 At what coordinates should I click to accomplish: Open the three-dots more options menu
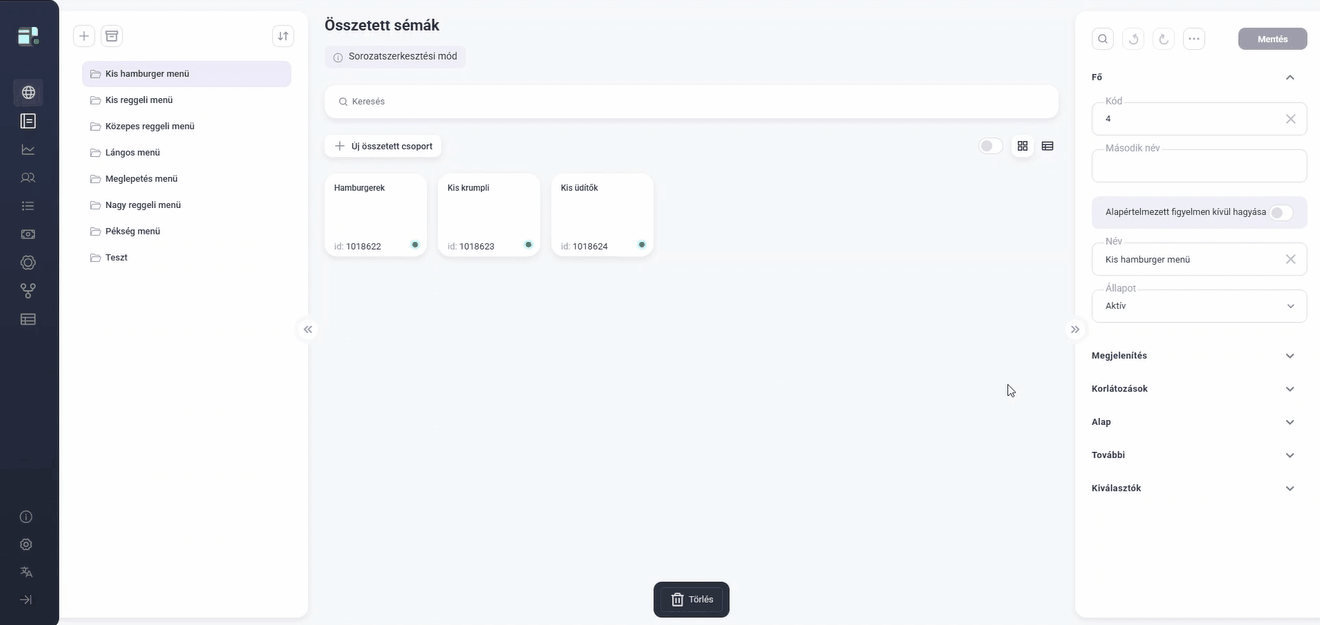tap(1194, 39)
